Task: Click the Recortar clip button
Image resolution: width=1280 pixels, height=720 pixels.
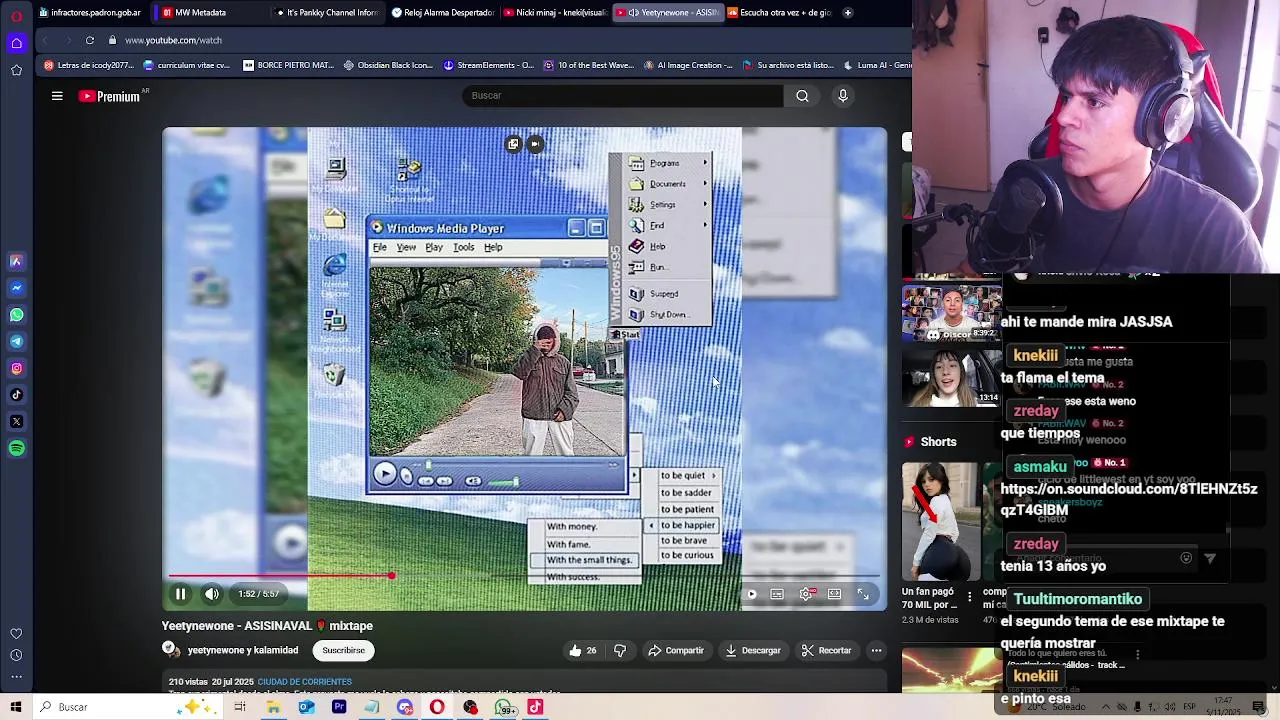Action: click(x=827, y=650)
